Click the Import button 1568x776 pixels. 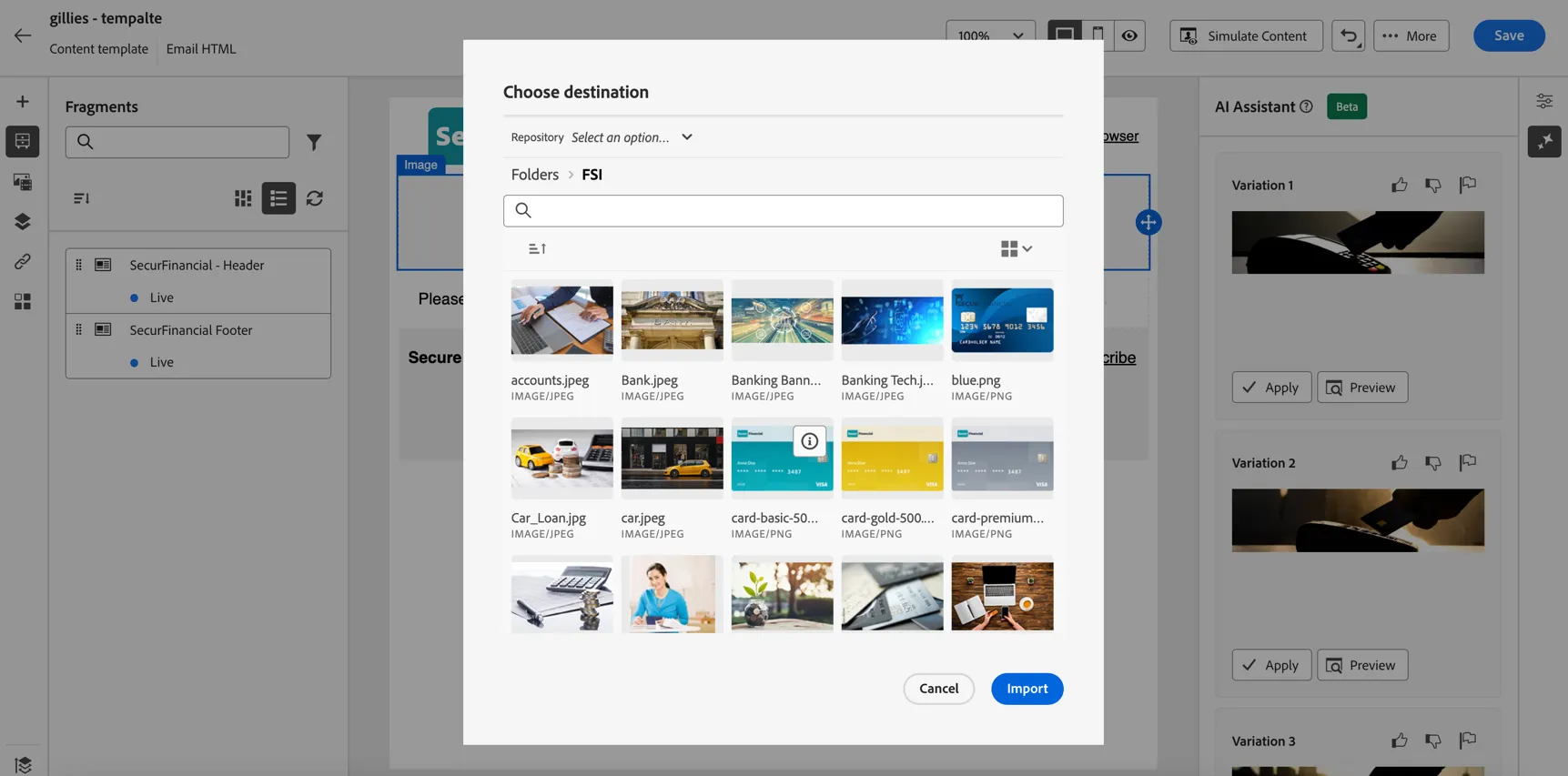coord(1027,689)
